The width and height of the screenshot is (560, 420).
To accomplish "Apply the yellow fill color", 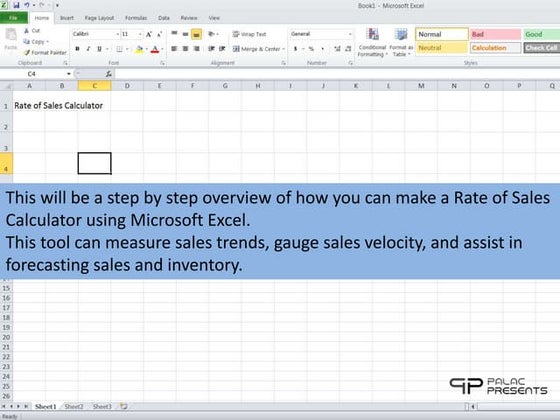I will [x=139, y=49].
